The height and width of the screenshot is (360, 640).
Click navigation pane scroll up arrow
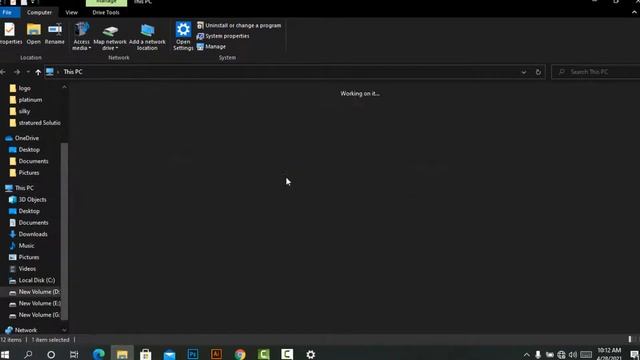click(x=64, y=87)
